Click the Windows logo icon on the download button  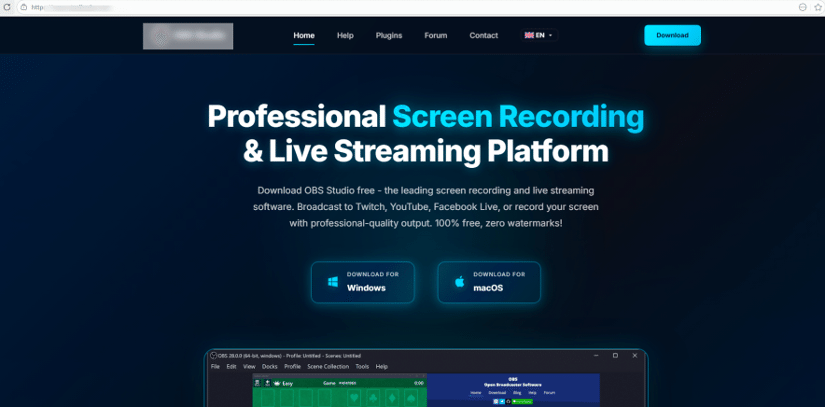[333, 282]
